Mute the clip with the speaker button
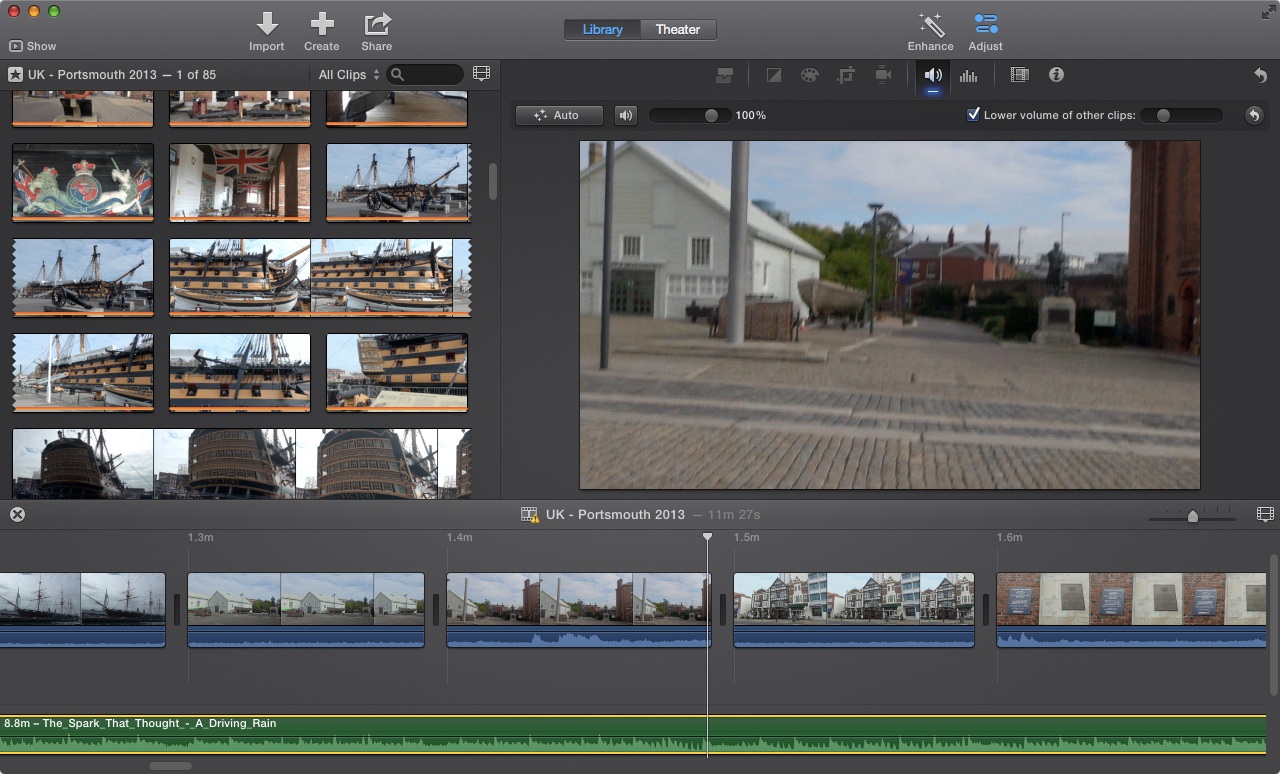Screen dimensions: 1280x774 click(626, 115)
